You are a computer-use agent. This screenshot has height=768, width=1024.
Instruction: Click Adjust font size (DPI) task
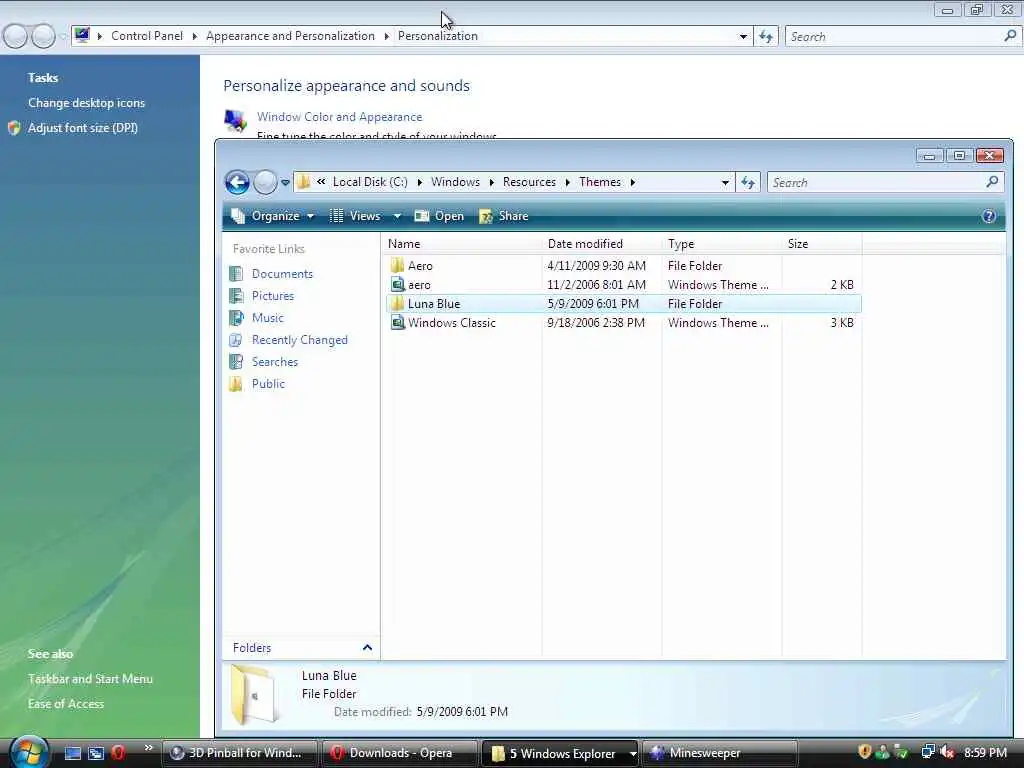coord(83,128)
